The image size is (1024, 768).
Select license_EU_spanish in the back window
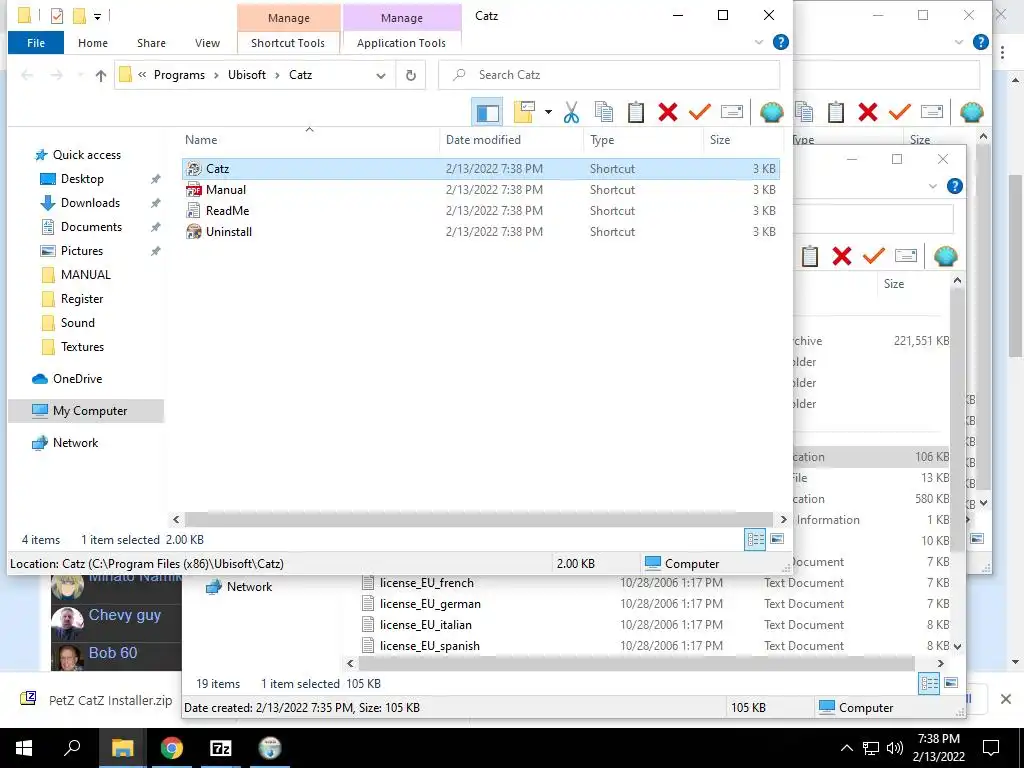[430, 646]
